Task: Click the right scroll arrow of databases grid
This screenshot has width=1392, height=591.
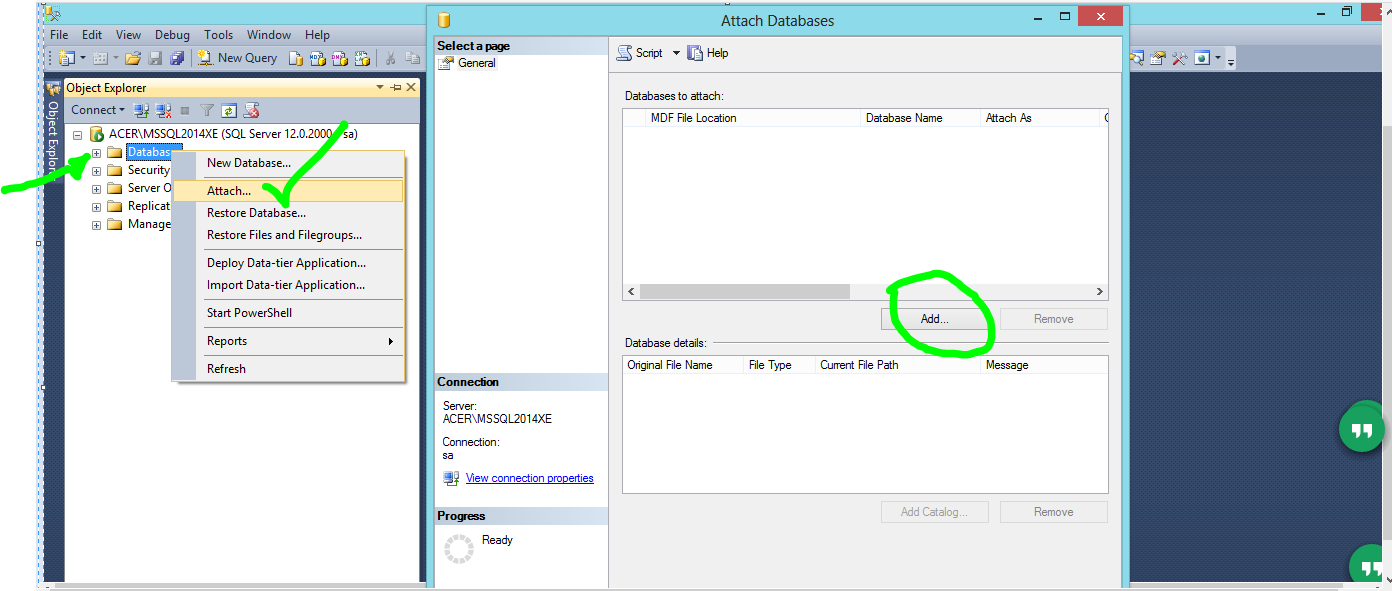Action: [1100, 292]
